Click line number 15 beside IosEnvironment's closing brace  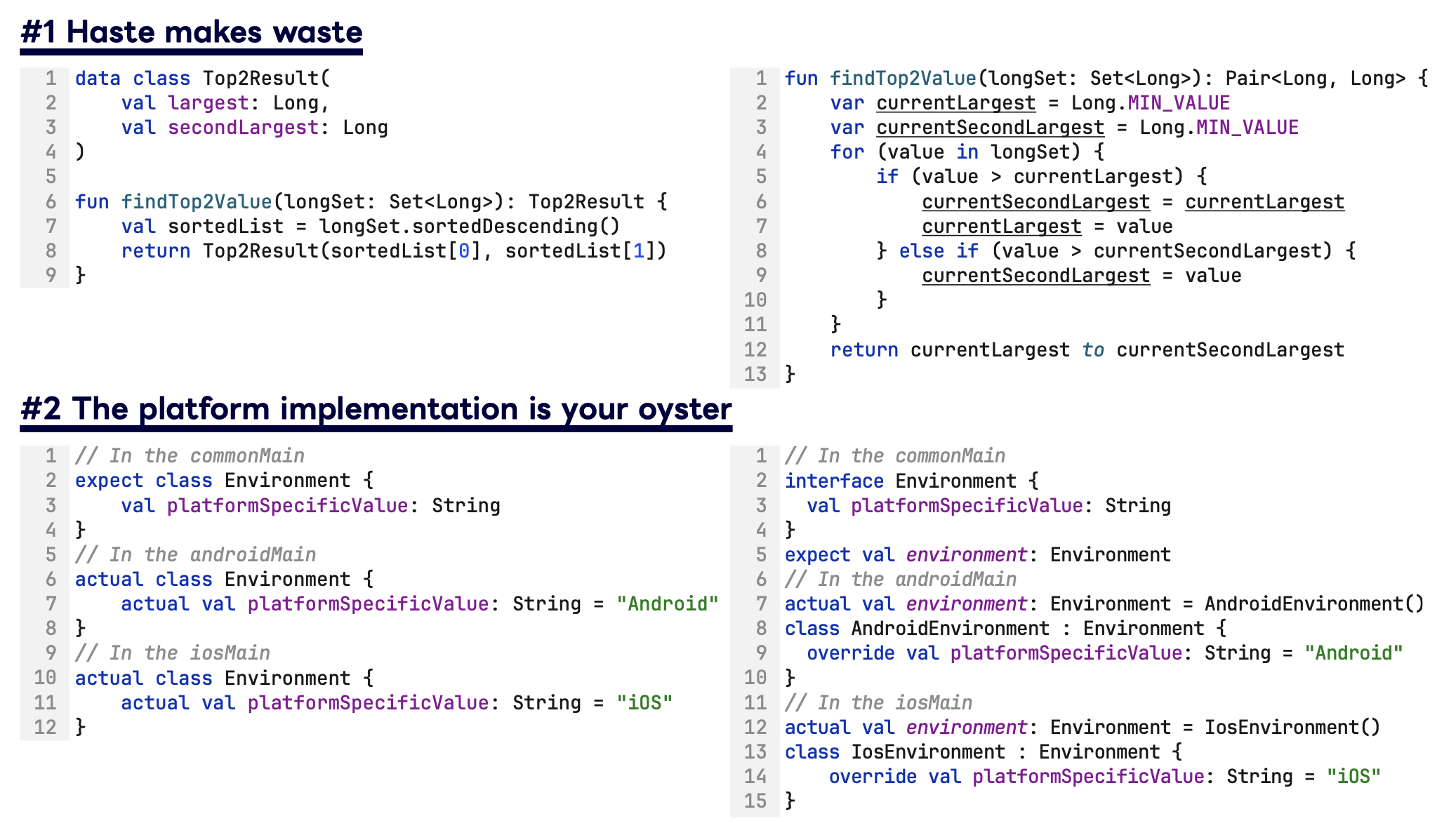[x=755, y=801]
